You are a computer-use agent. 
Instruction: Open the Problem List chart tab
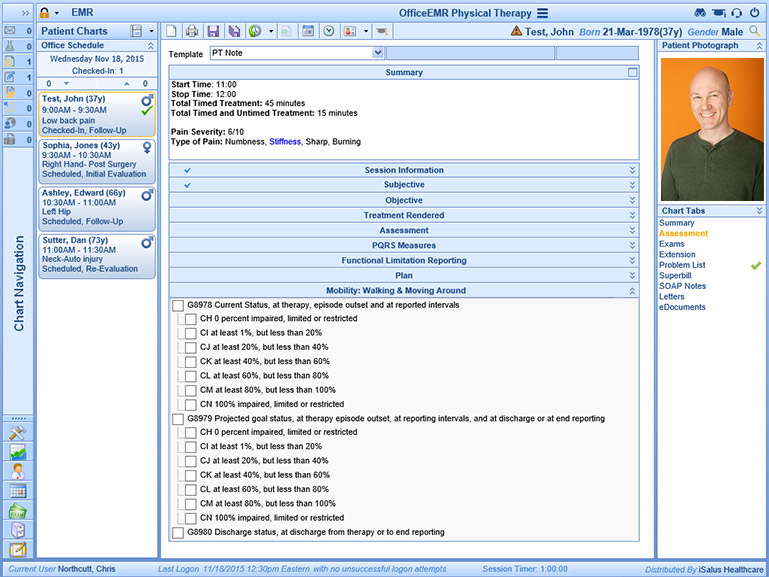coord(682,265)
